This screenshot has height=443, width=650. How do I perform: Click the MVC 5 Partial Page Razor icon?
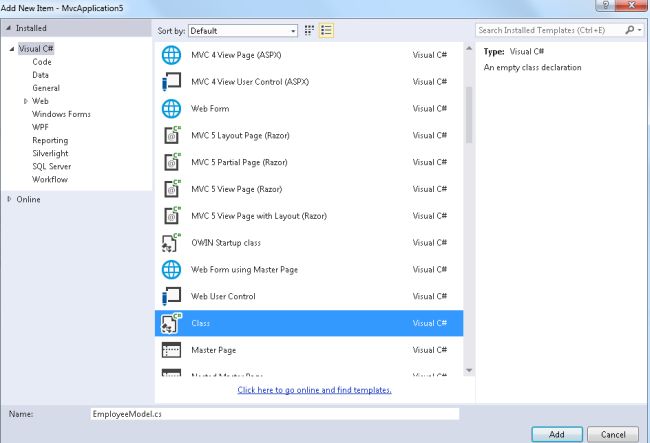click(171, 162)
